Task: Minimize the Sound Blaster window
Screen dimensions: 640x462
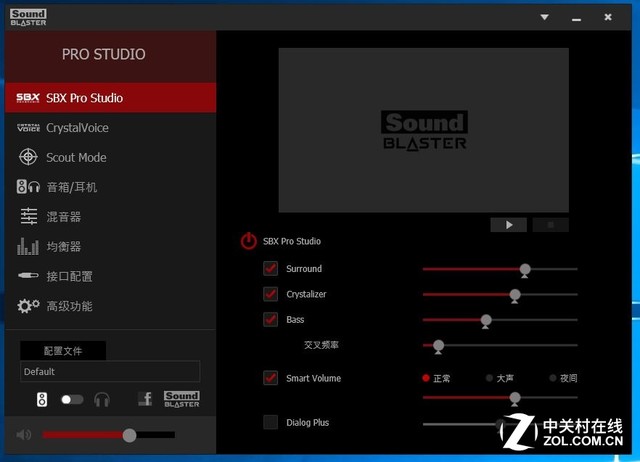Action: click(x=576, y=18)
